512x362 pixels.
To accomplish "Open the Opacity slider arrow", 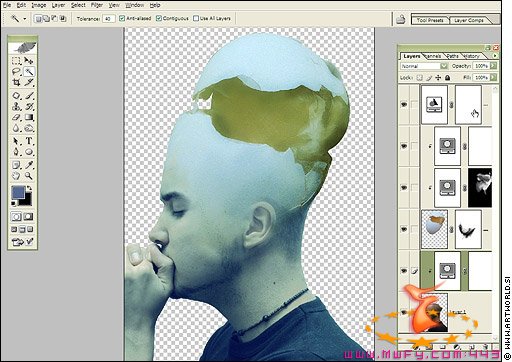I will 493,66.
